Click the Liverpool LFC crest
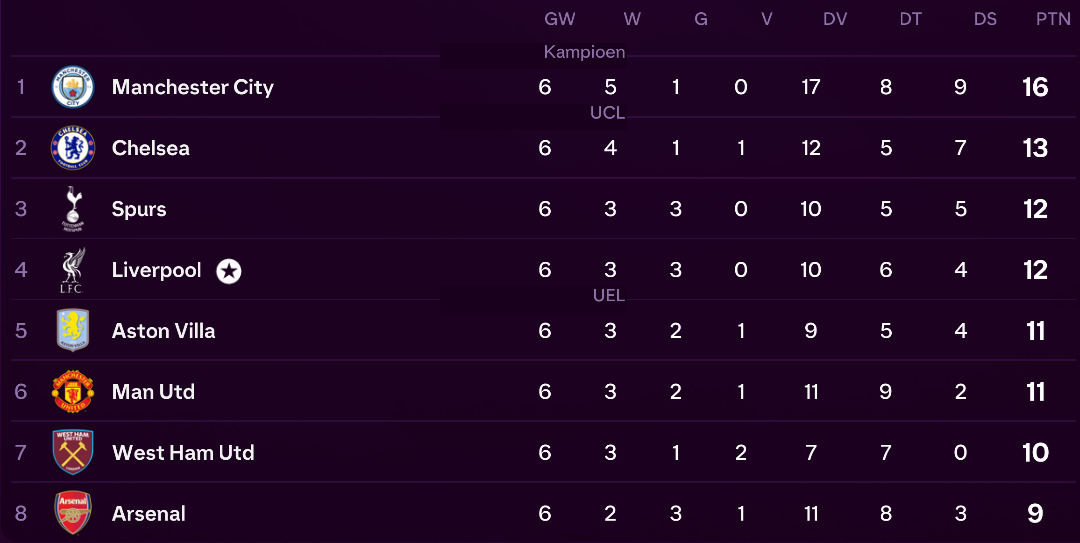 point(72,269)
